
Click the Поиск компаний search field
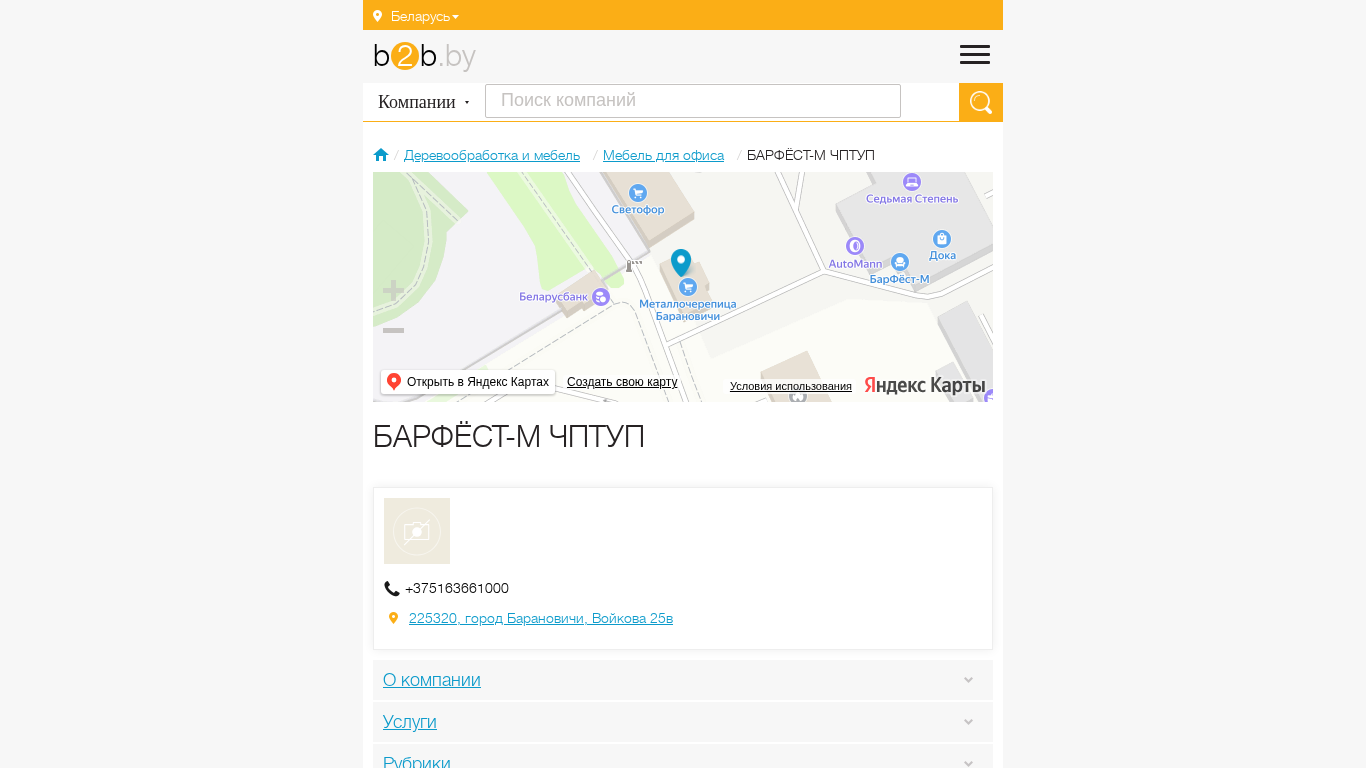[693, 101]
